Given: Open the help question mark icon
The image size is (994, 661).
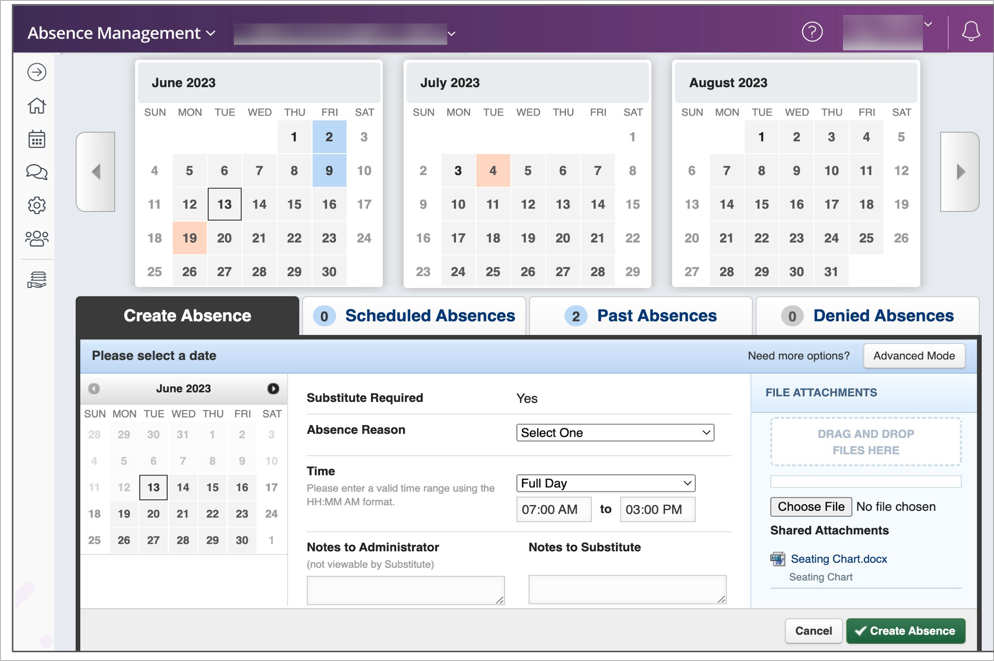Looking at the screenshot, I should [812, 32].
